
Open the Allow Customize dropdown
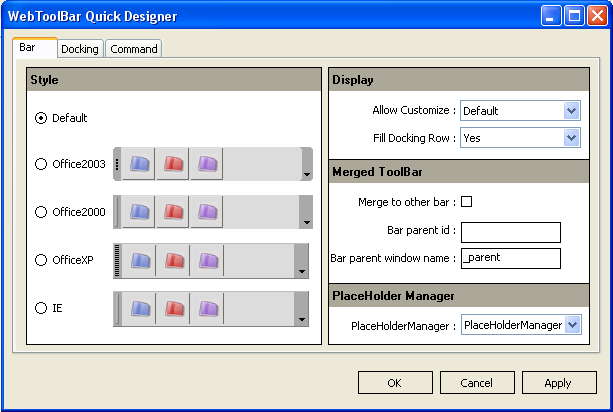571,111
